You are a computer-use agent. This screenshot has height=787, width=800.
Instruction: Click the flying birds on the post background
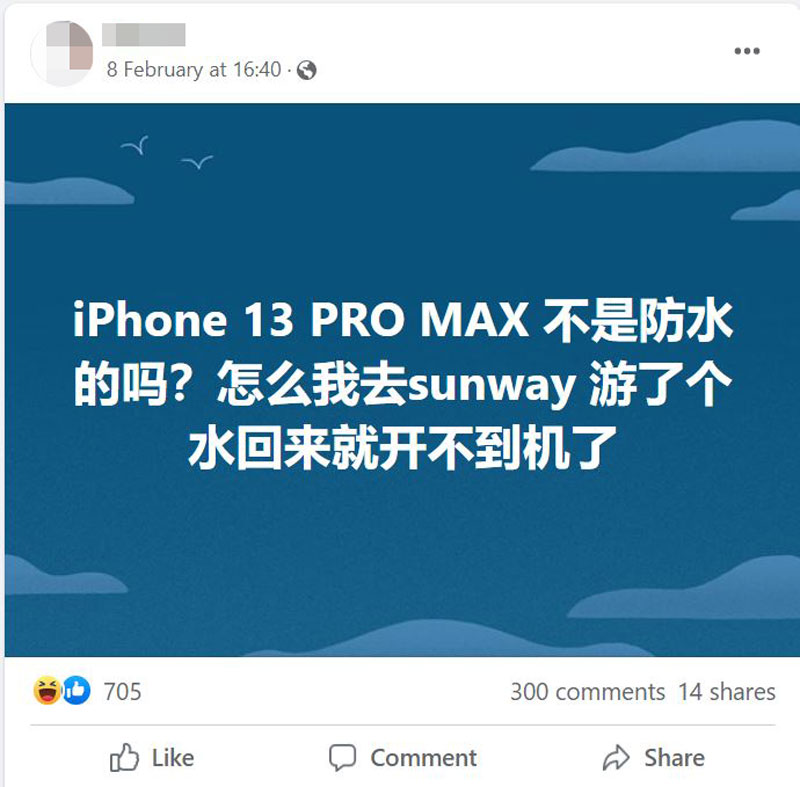point(167,152)
